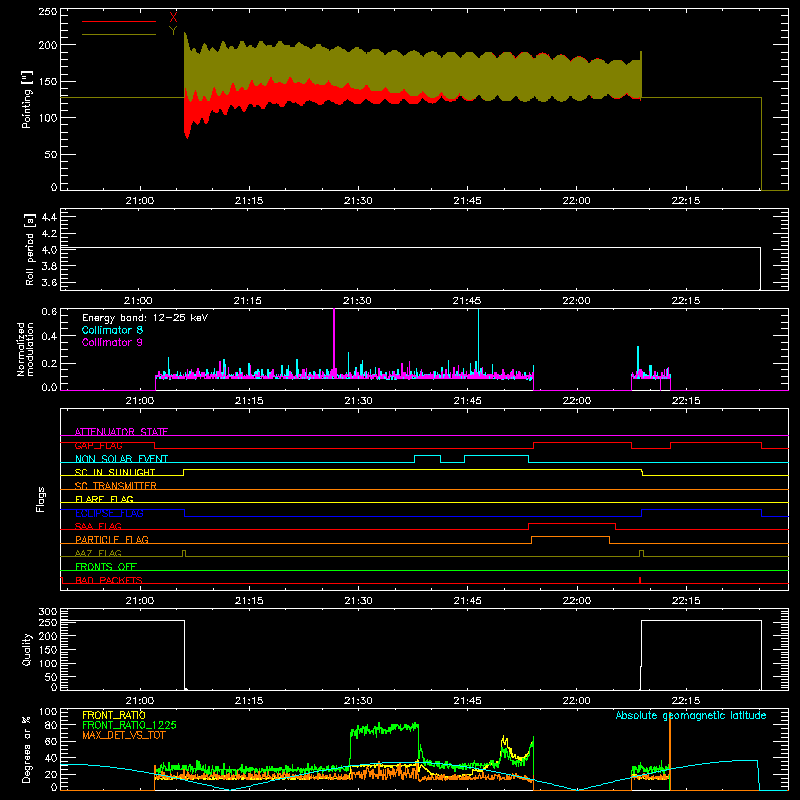The height and width of the screenshot is (800, 800).
Task: Click the raised SAA_FLAG segment
Action: pos(572,523)
